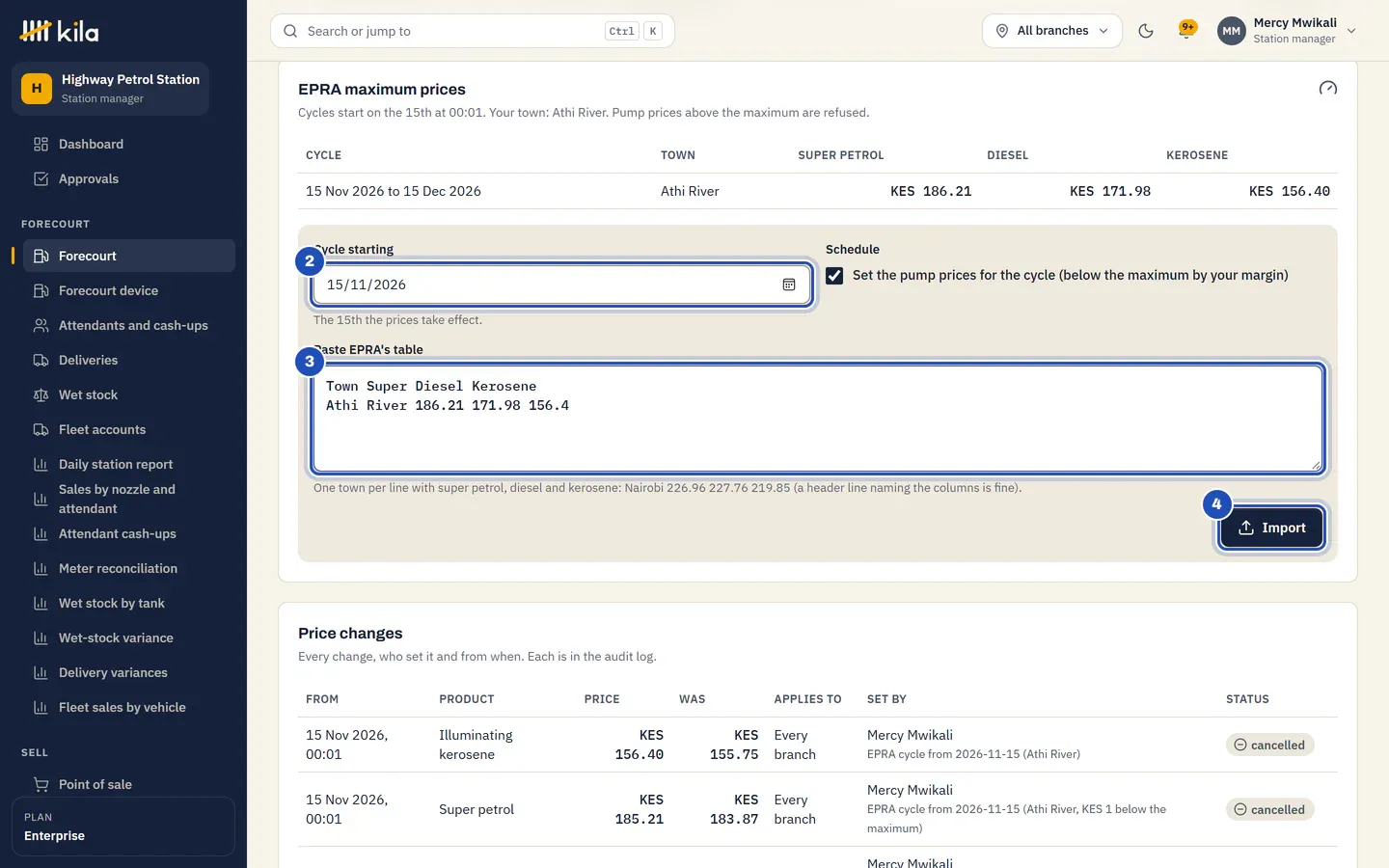Click 15 Nov 2026 to 15 Dec 2026 cycle
The height and width of the screenshot is (868, 1389).
point(394,191)
